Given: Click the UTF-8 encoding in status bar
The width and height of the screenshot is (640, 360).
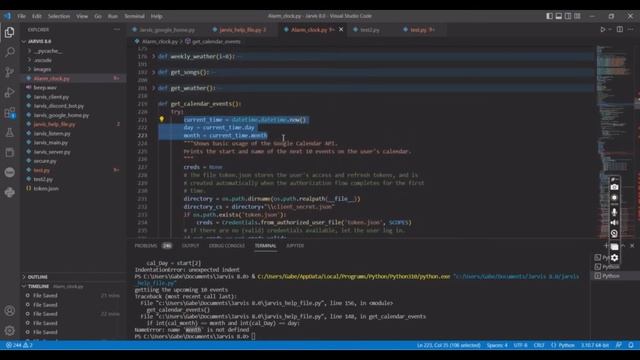Looking at the screenshot, I should [520, 345].
